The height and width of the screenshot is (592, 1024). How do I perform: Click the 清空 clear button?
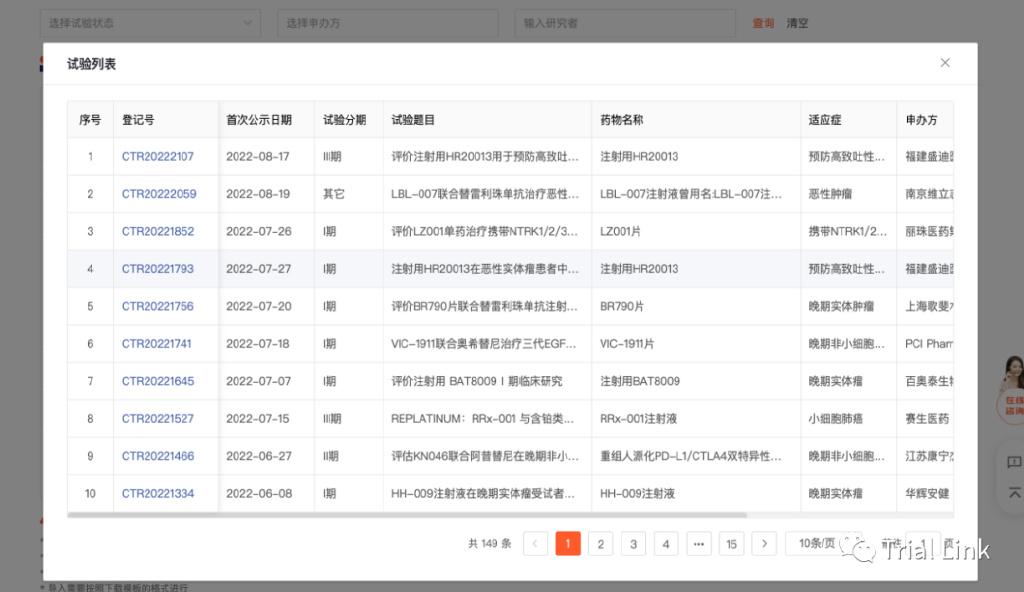coord(797,22)
